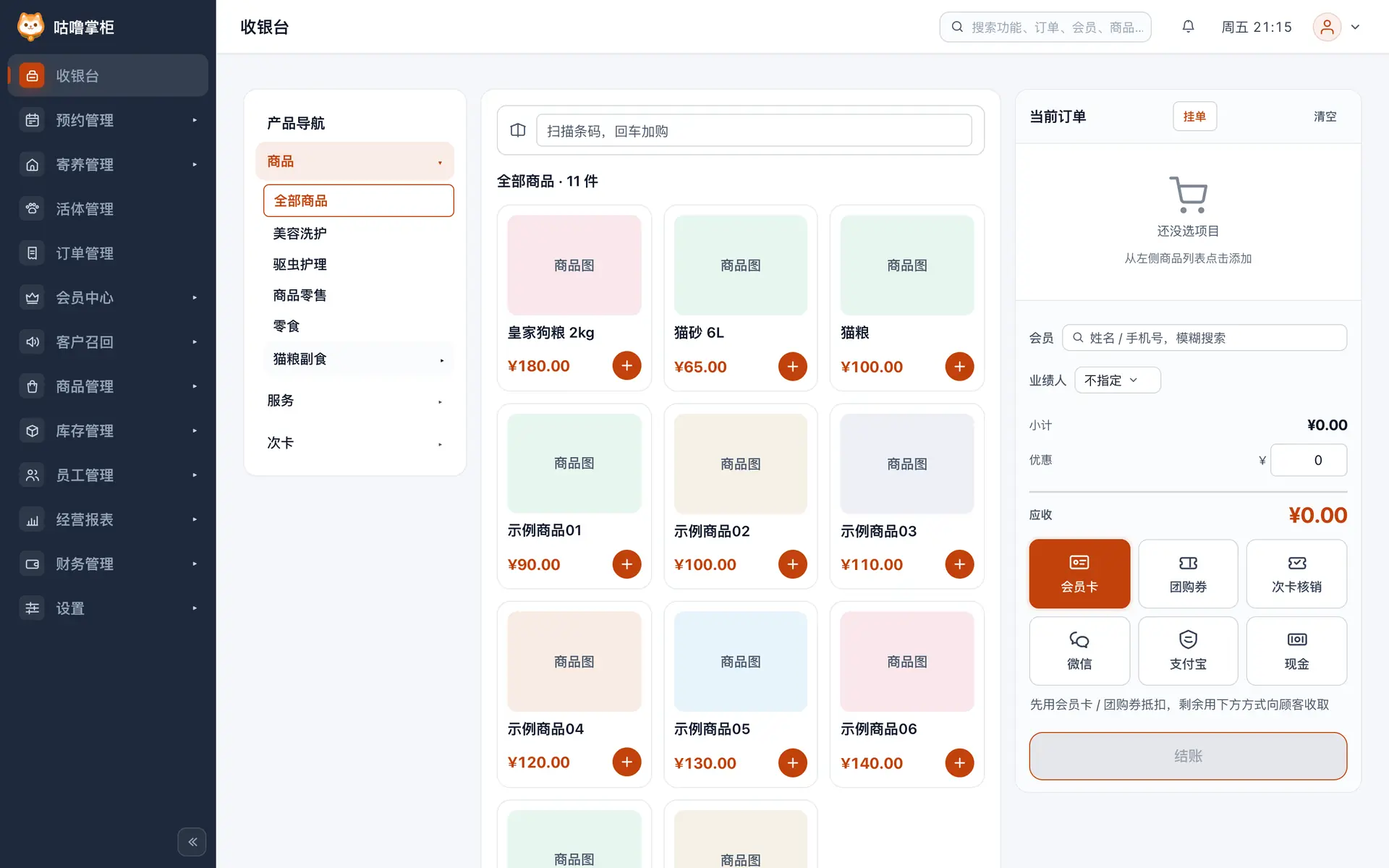The height and width of the screenshot is (868, 1389).
Task: Open the 业绩人 不指定 dropdown
Action: [x=1118, y=380]
